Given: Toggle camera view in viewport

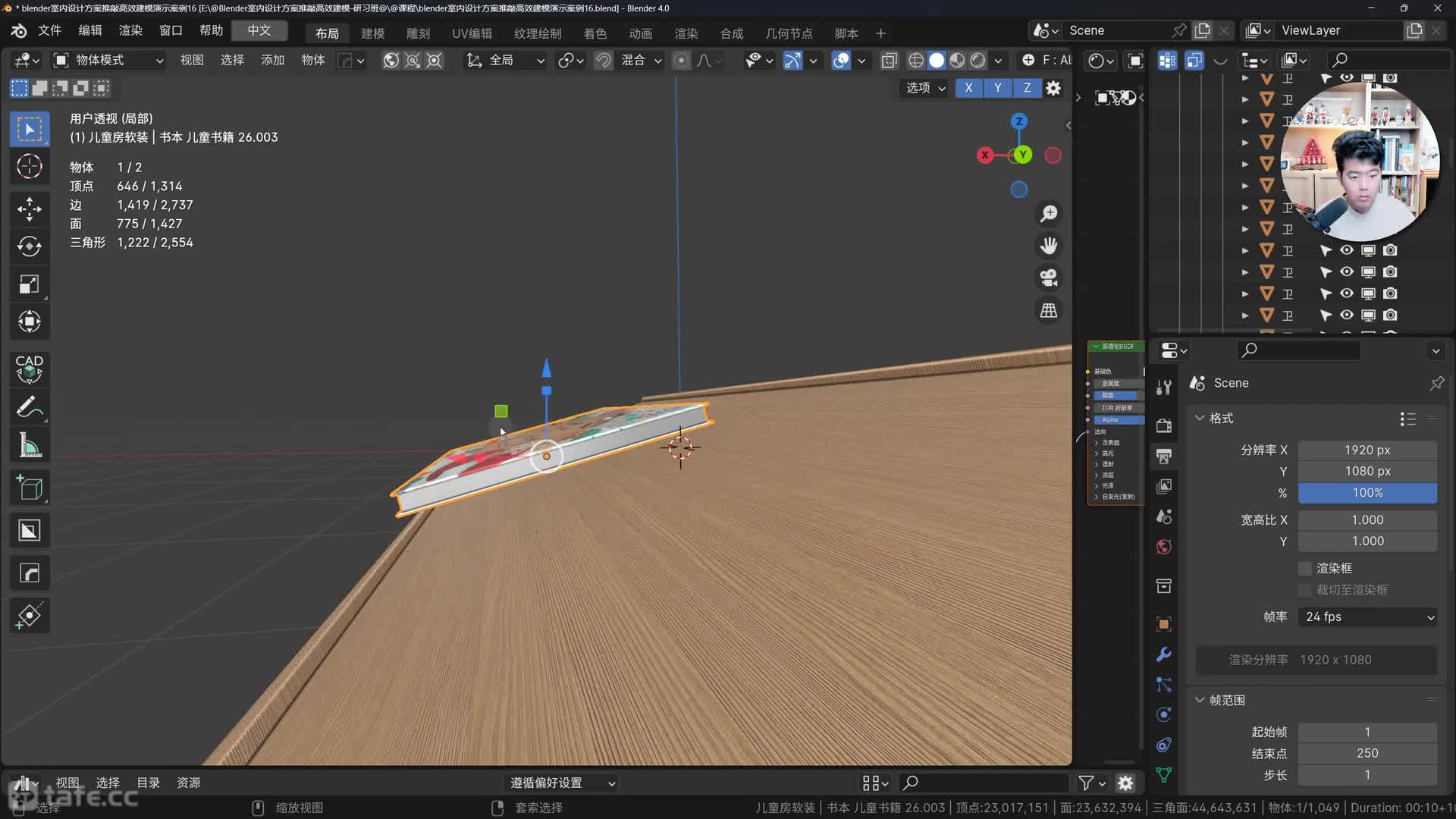Looking at the screenshot, I should 1049,278.
